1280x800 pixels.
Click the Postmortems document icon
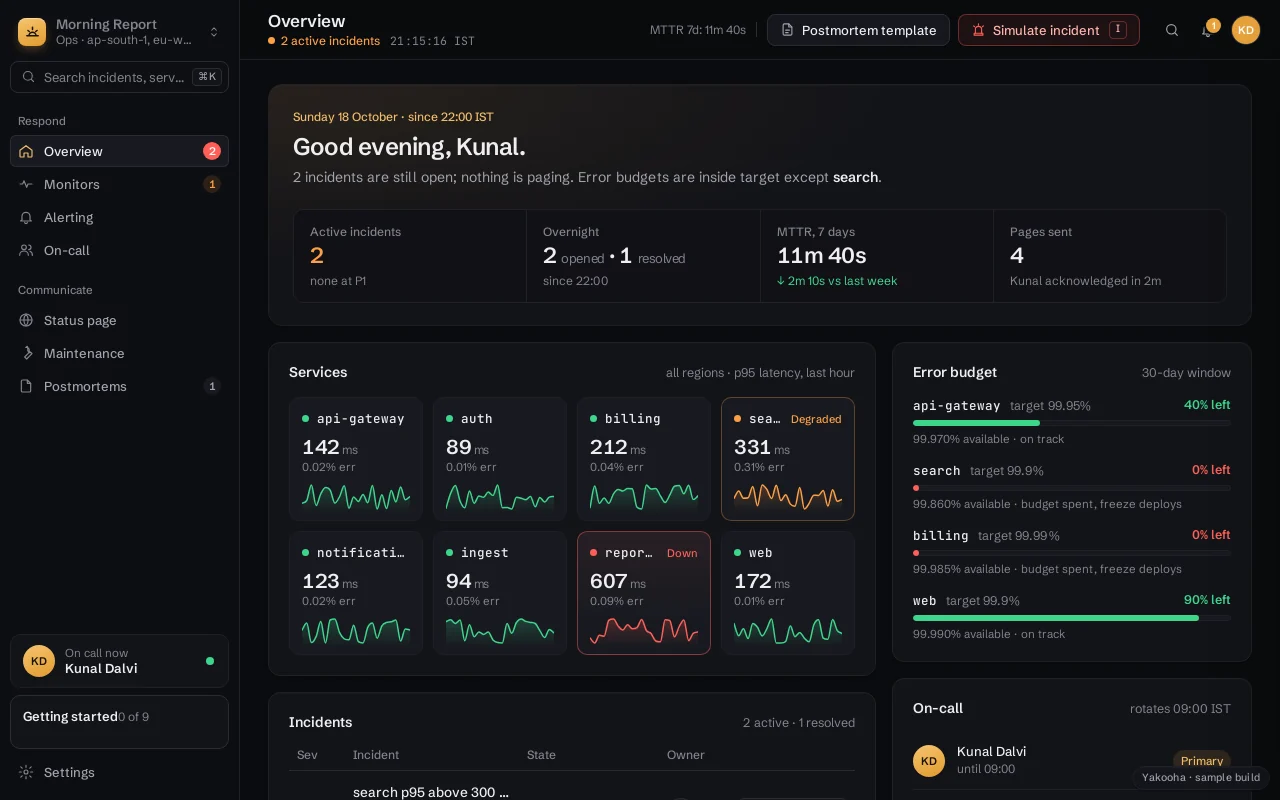(26, 386)
